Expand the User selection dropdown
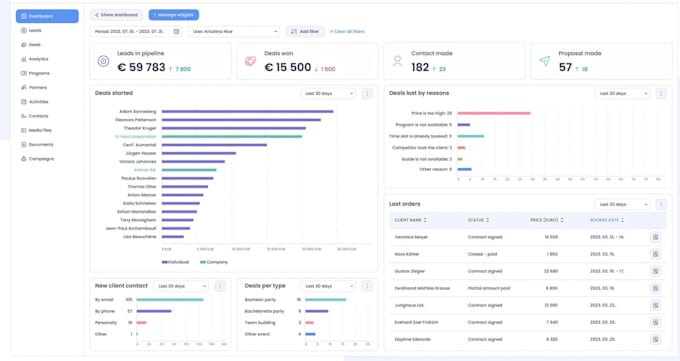Image resolution: width=680 pixels, height=361 pixels. [234, 31]
